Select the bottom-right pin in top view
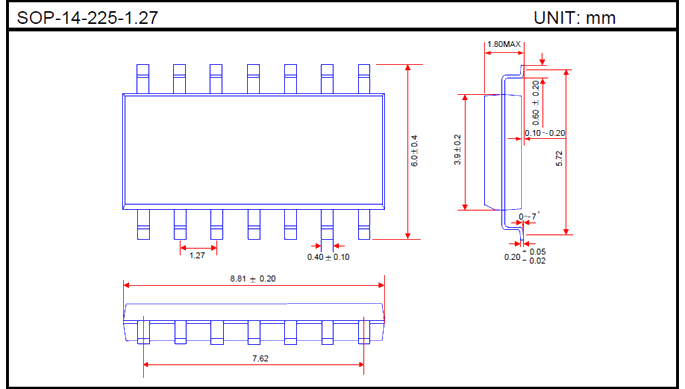This screenshot has width=685, height=389. pos(364,224)
